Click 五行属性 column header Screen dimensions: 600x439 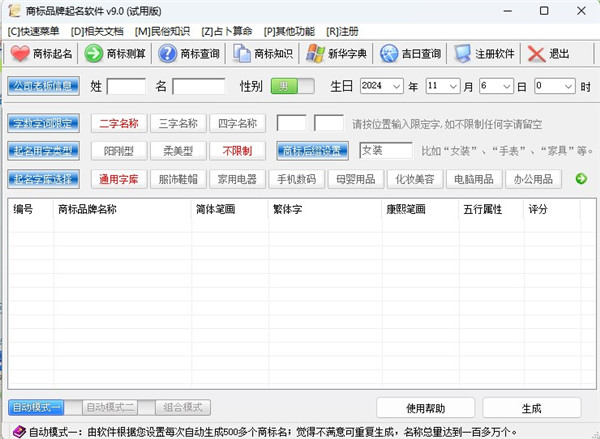click(x=491, y=209)
